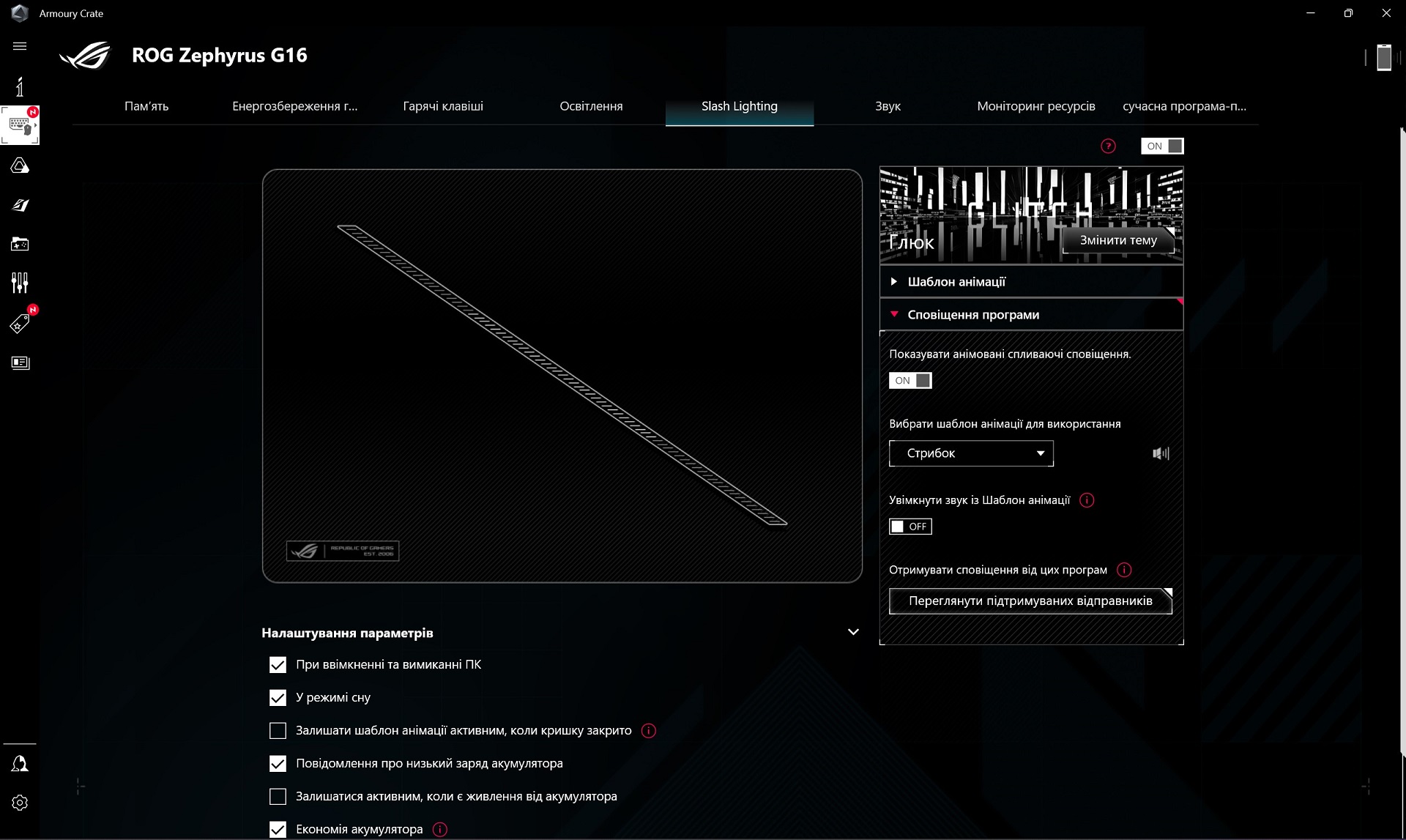This screenshot has width=1406, height=840.
Task: Click the red question mark help icon
Action: pos(1108,146)
